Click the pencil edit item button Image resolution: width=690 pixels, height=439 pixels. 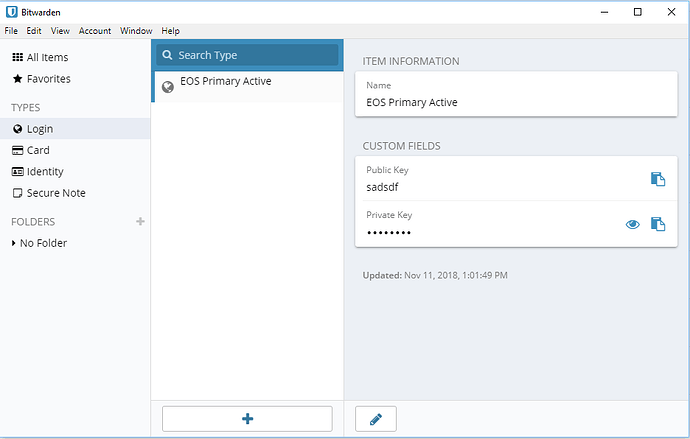tap(376, 419)
